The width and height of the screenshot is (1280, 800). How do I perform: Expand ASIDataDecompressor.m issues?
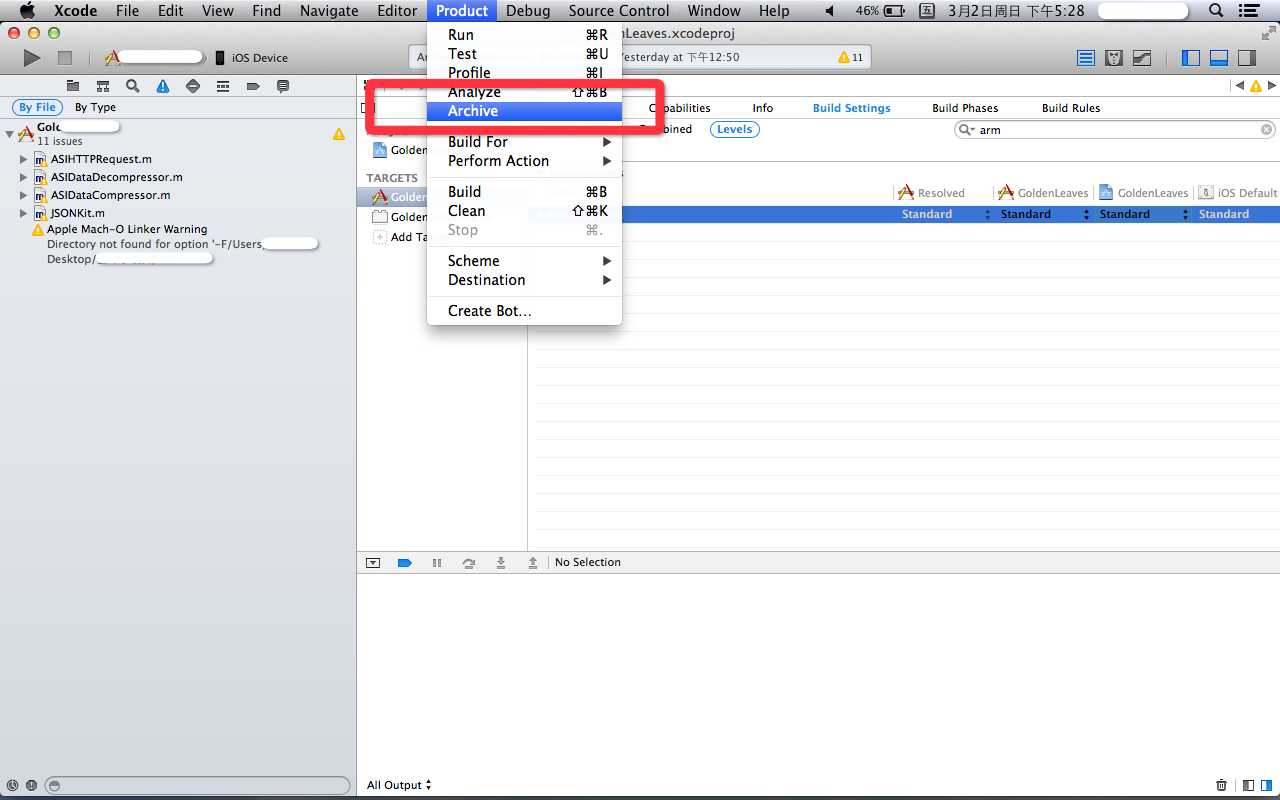pyautogui.click(x=23, y=177)
